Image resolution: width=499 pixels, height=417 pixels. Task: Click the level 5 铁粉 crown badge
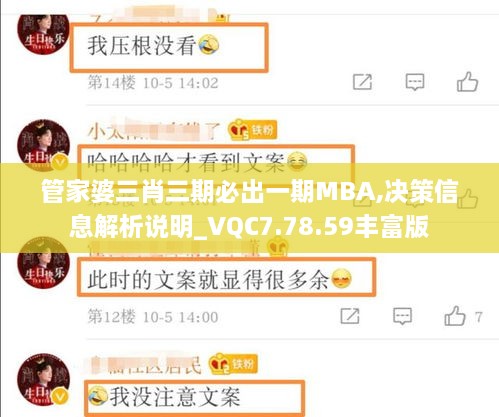tap(252, 130)
